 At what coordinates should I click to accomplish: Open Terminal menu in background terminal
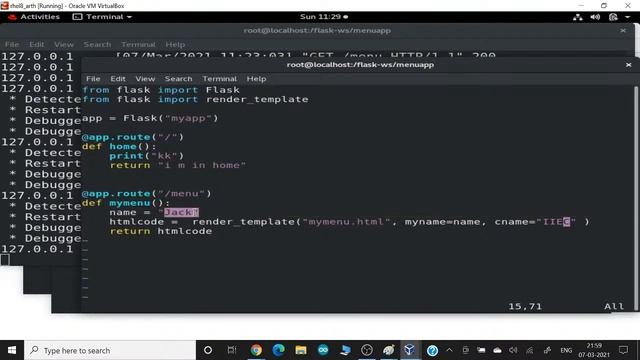(138, 44)
